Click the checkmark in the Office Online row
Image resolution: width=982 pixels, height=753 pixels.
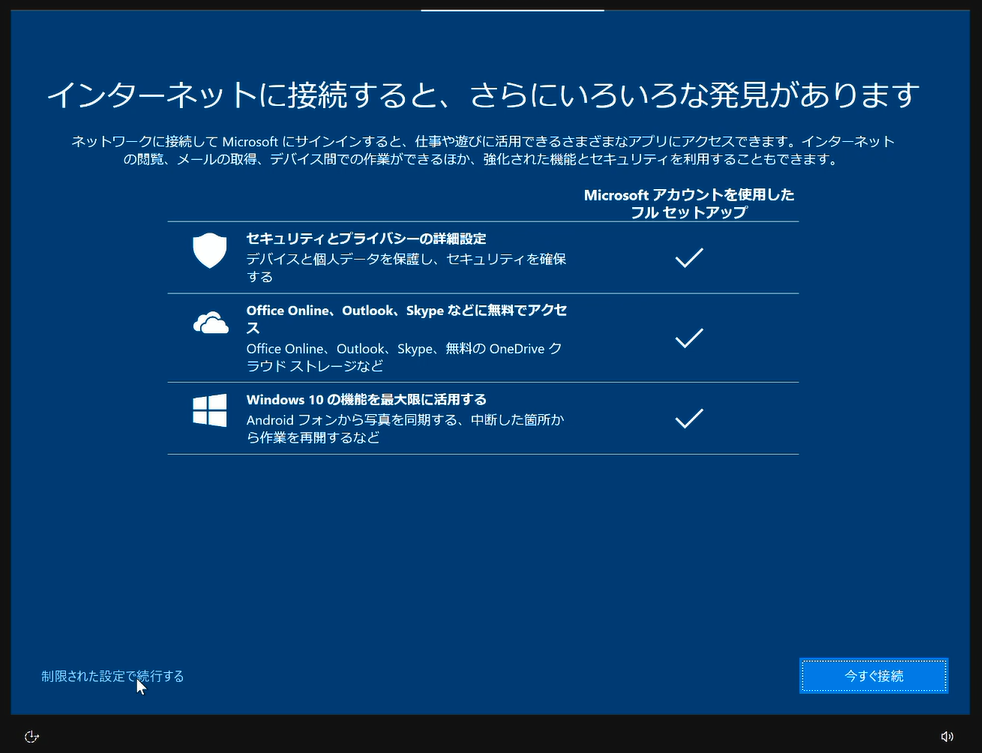[x=689, y=338]
